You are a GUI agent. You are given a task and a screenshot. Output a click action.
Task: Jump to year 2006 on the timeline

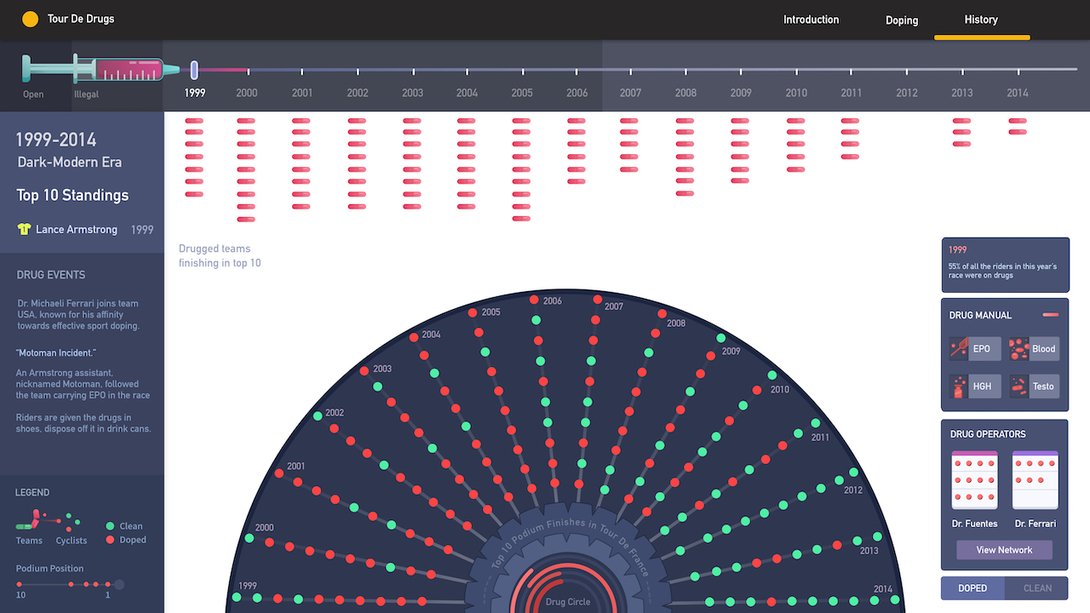click(x=576, y=92)
